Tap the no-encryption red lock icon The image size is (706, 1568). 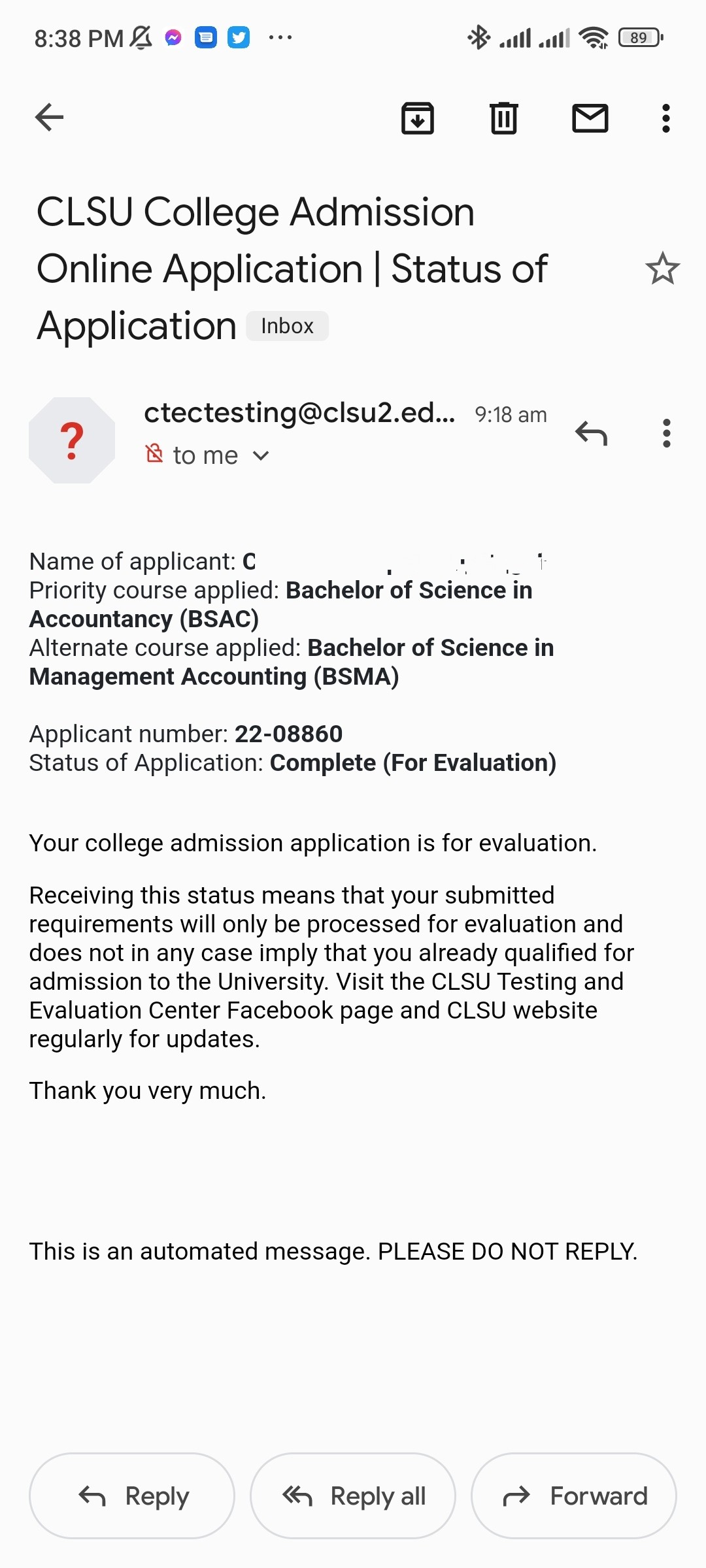point(154,453)
